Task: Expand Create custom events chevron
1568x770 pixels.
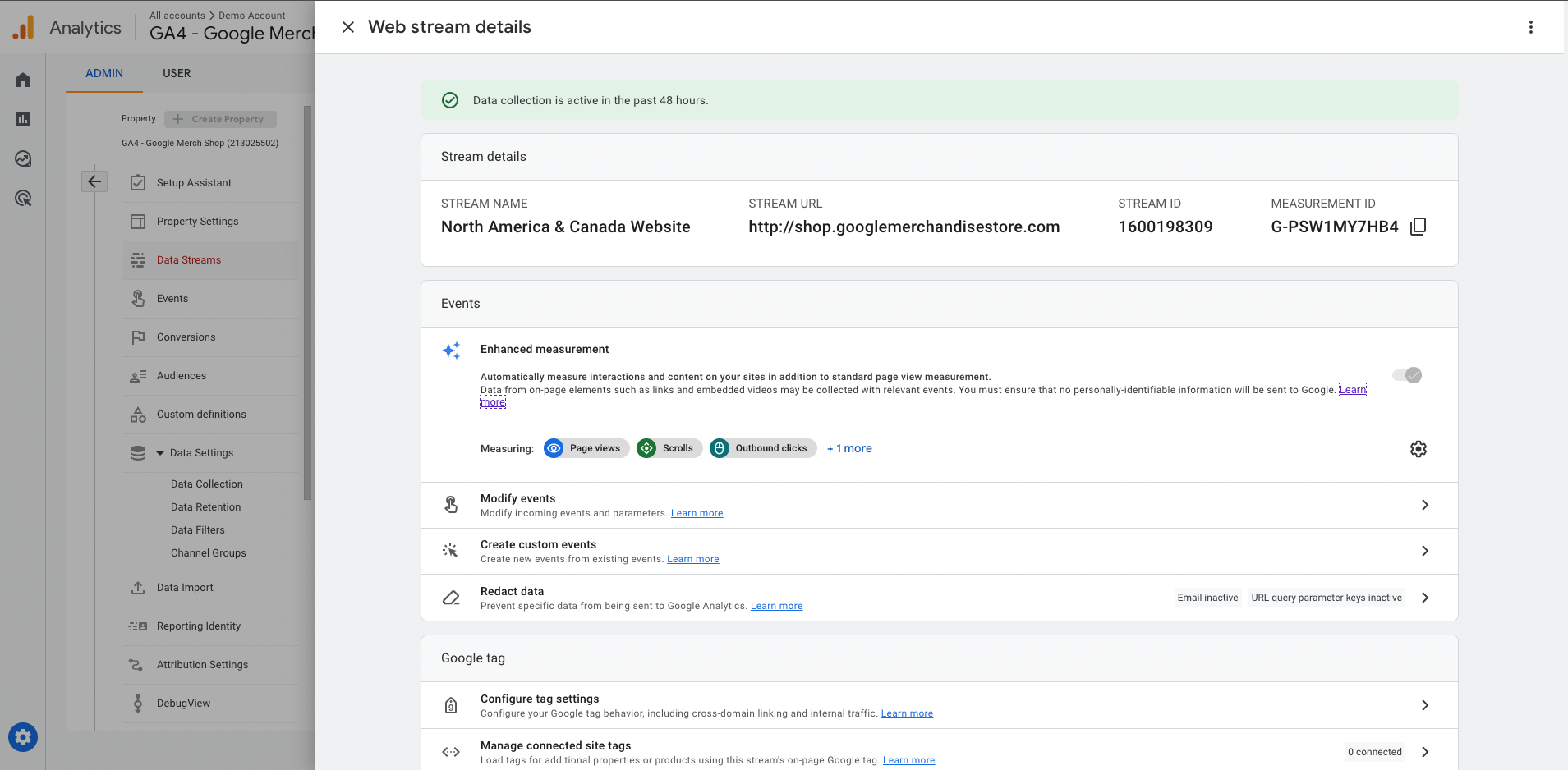Action: [1425, 551]
